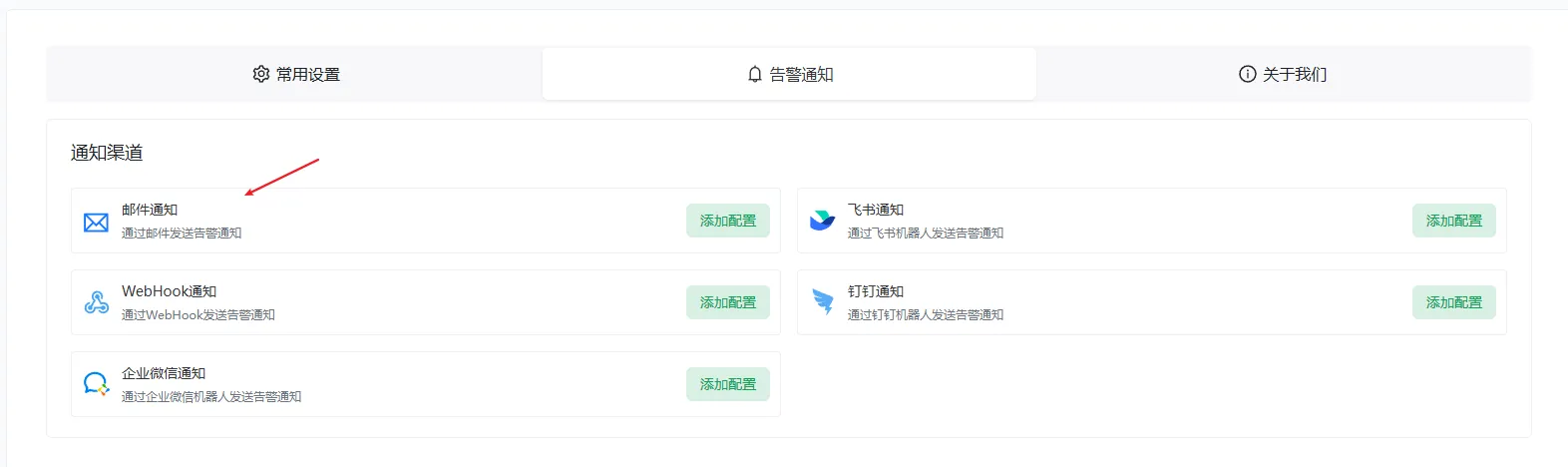Click the gear icon beside 常用设置

pyautogui.click(x=261, y=74)
